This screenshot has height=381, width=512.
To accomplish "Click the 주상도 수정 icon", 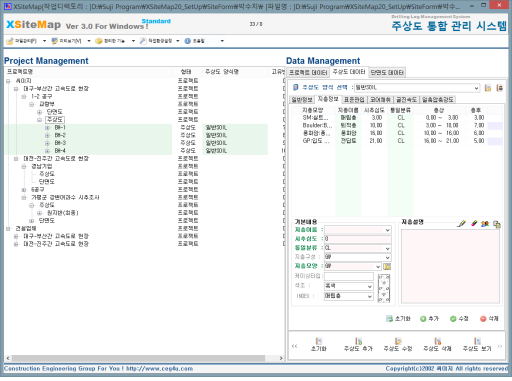I will pos(398,344).
